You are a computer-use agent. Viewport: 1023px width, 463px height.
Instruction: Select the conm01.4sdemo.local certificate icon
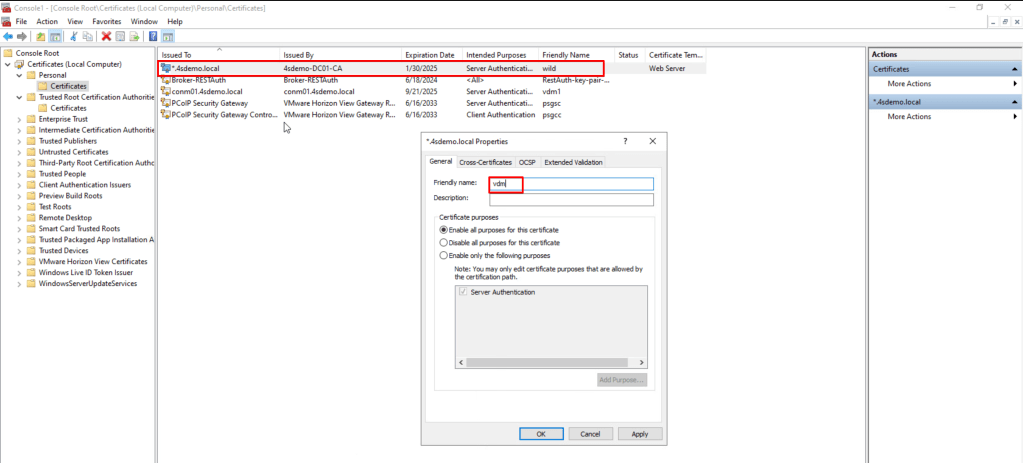click(165, 91)
